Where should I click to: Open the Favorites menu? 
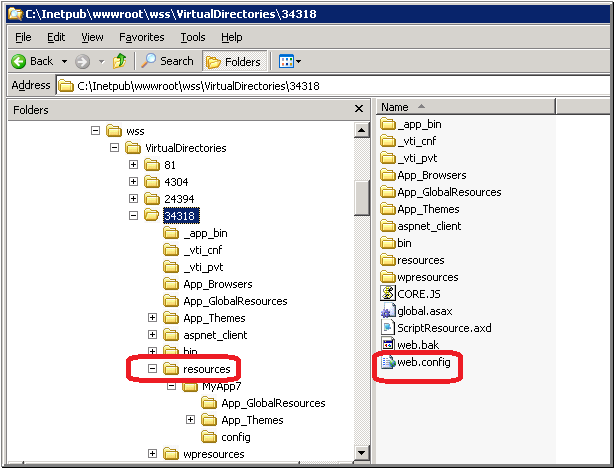point(142,37)
